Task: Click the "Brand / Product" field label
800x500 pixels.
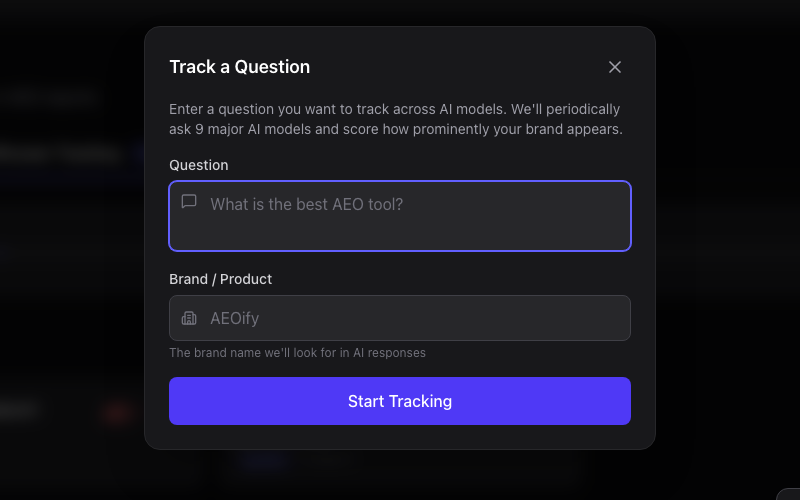Action: [221, 279]
